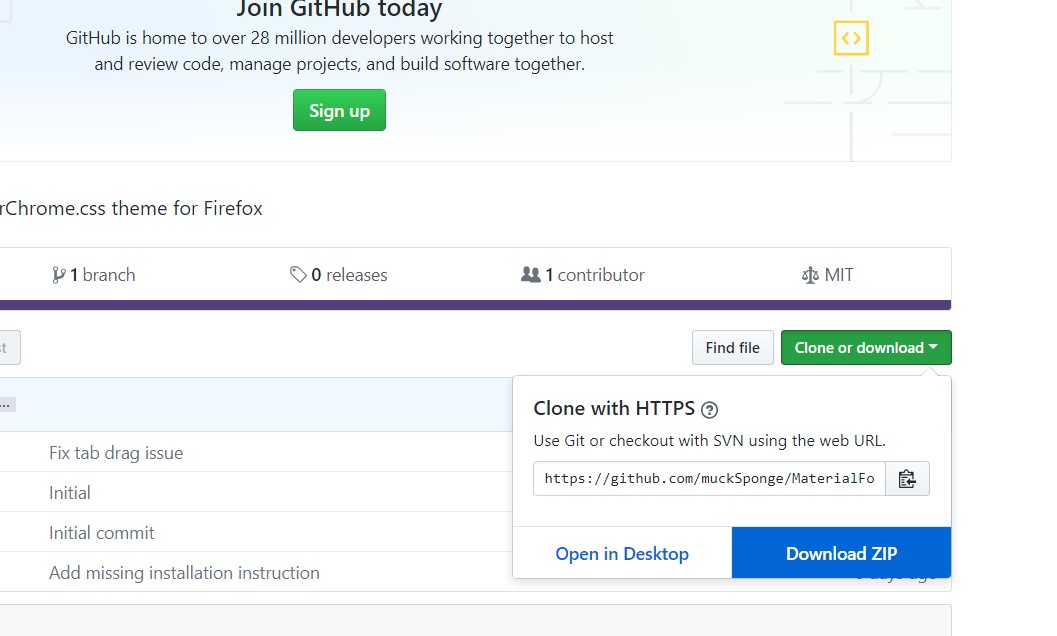Click Download ZIP

(841, 554)
